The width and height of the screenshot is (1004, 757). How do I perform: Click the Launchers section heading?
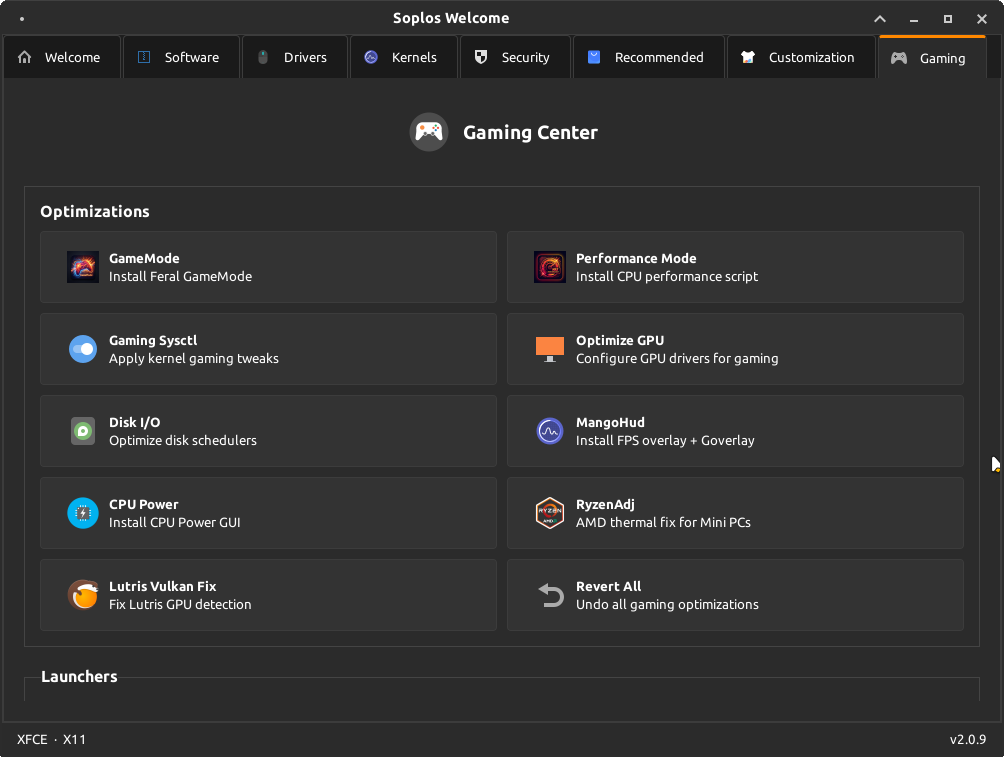pyautogui.click(x=79, y=676)
